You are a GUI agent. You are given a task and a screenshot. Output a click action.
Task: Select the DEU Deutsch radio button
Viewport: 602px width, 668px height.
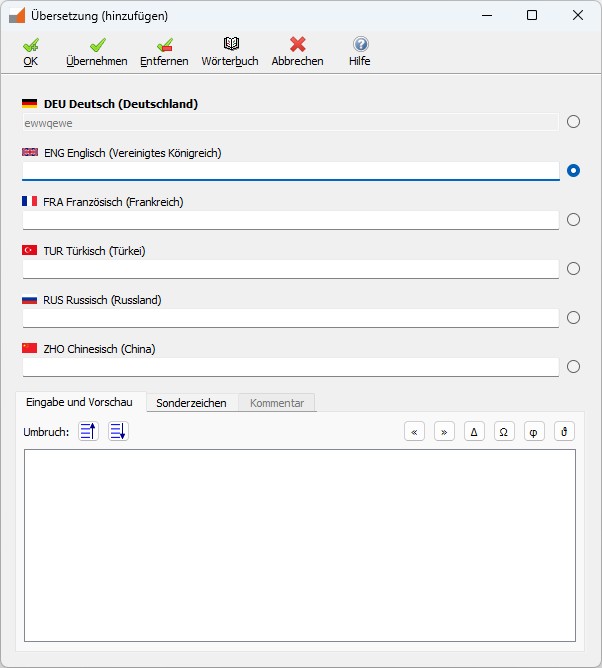click(x=573, y=122)
